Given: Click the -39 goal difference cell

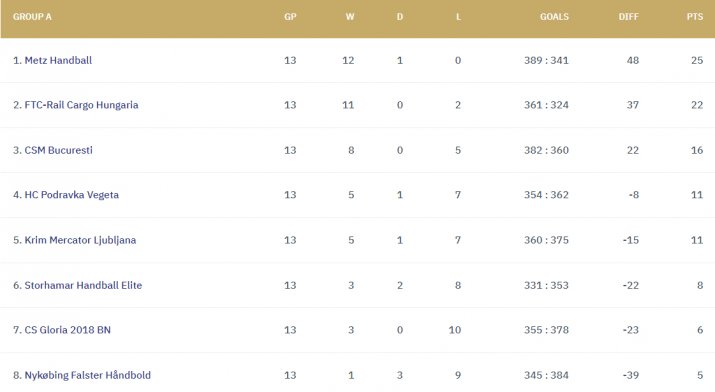Looking at the screenshot, I should click(631, 375).
